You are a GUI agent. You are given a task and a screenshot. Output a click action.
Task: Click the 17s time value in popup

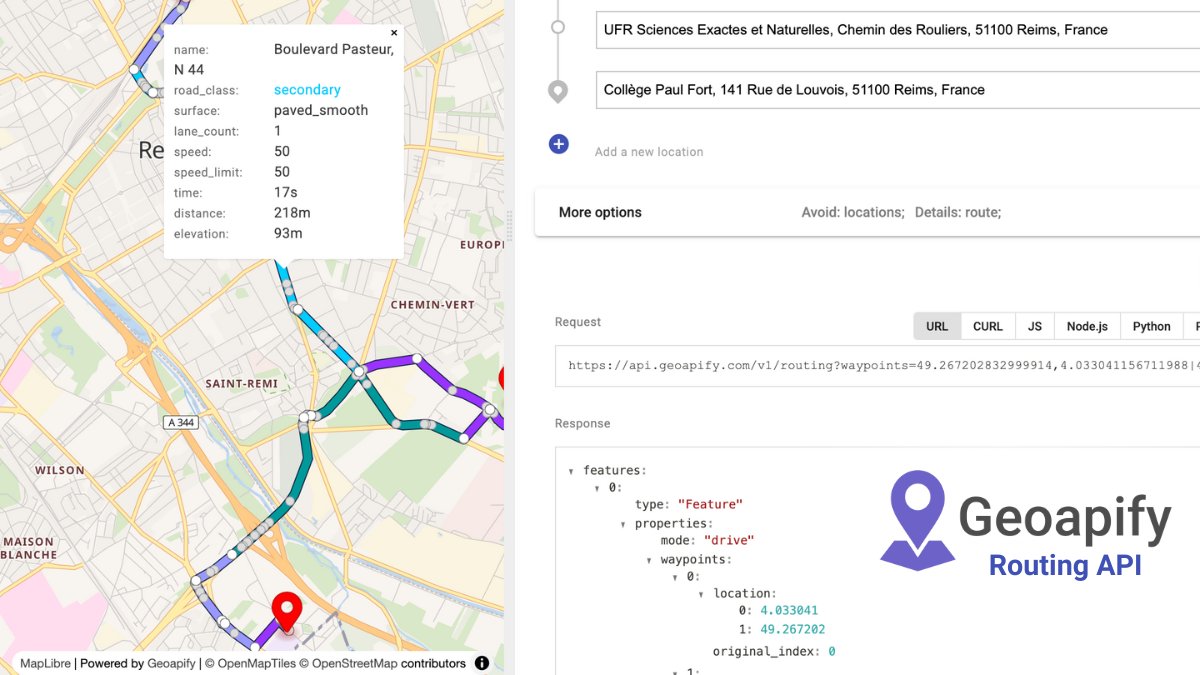point(286,192)
